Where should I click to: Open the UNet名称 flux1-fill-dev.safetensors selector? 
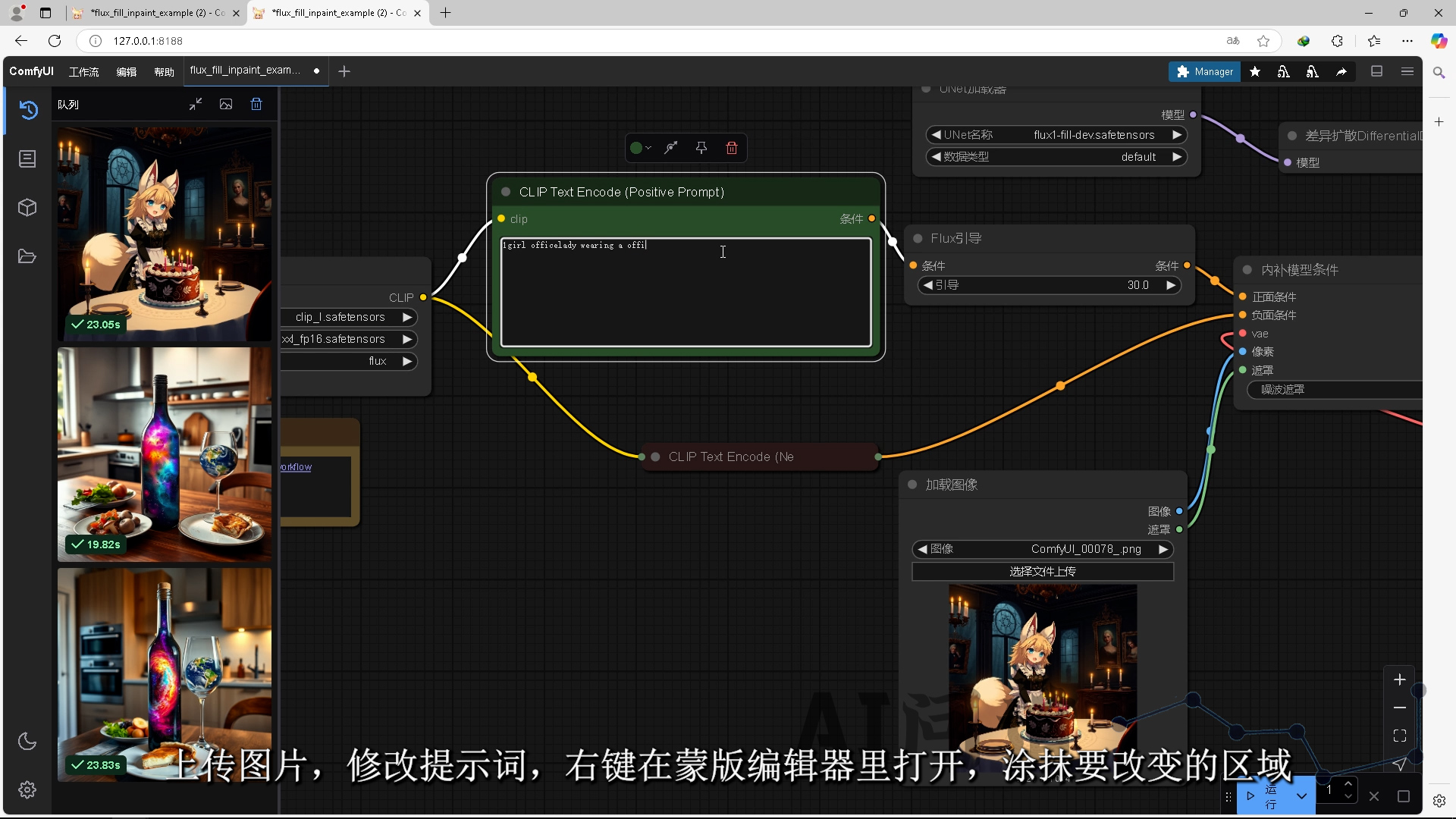(1056, 135)
